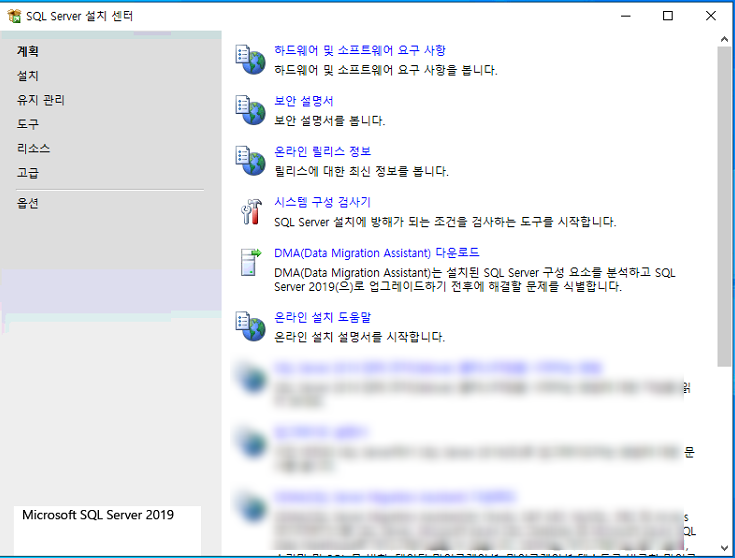Switch to the 도구 category
Image resolution: width=735 pixels, height=558 pixels.
(x=28, y=124)
